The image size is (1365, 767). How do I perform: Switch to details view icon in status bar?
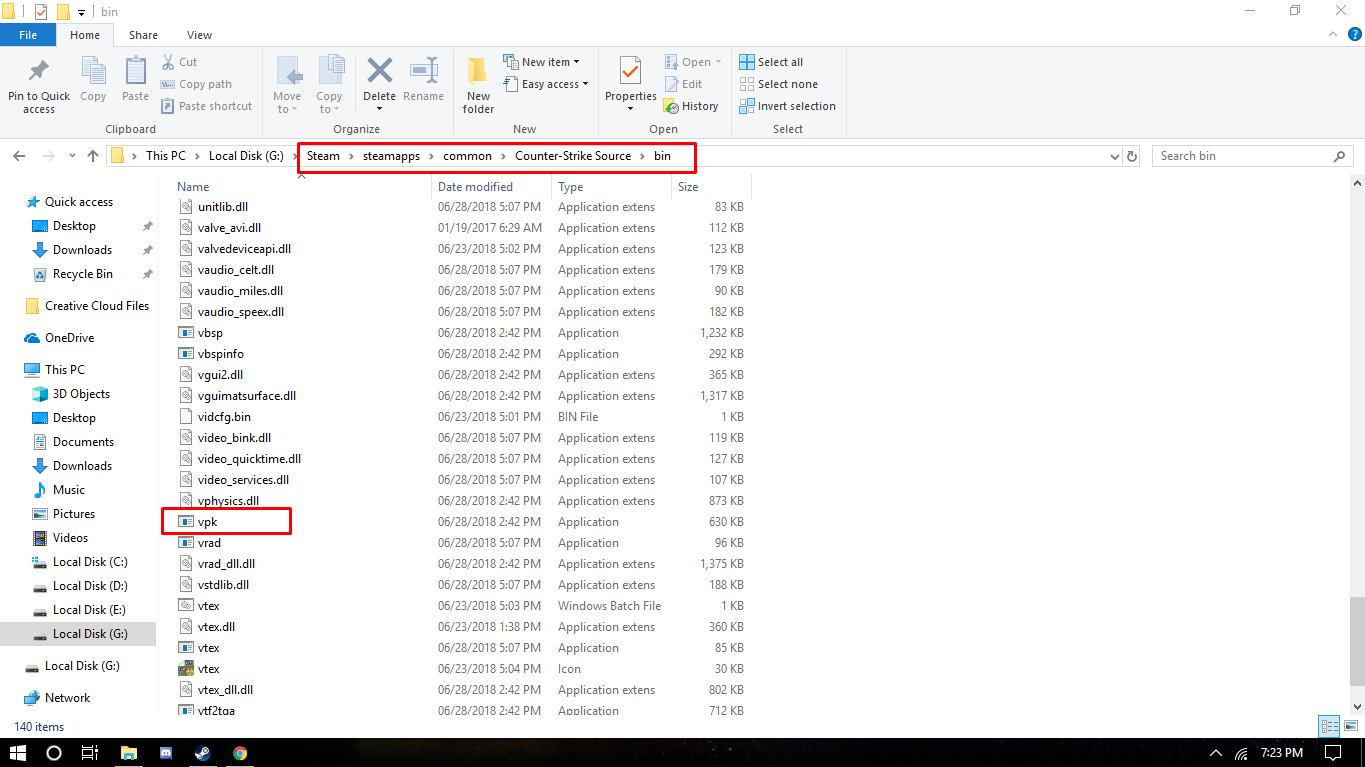(x=1330, y=727)
